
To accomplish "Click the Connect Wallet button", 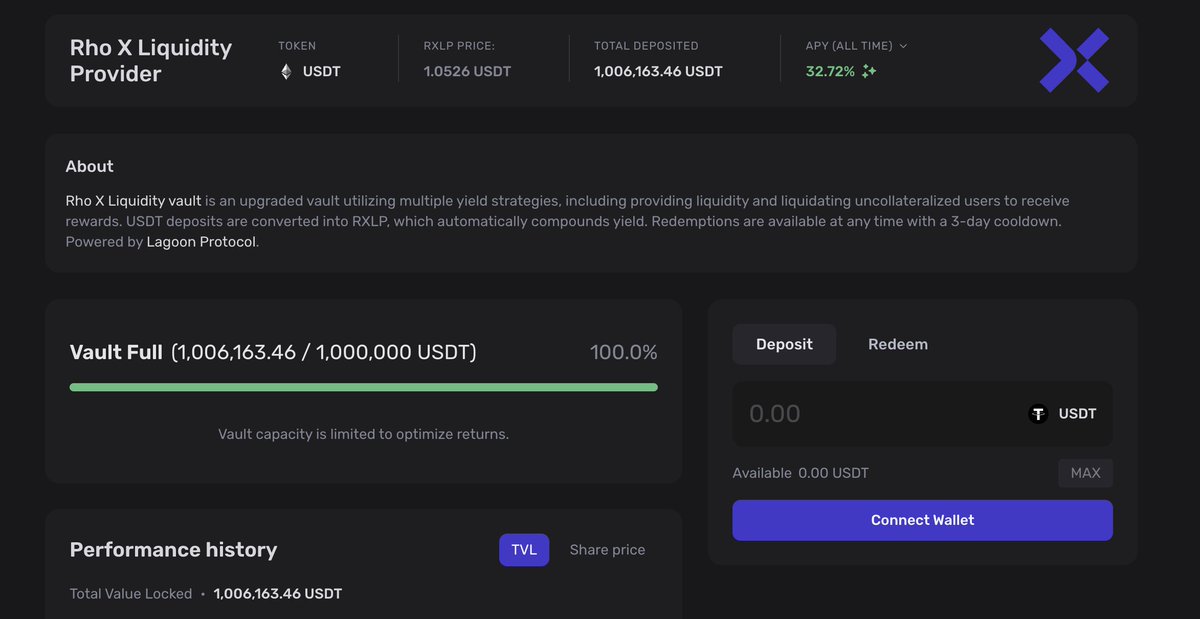I will tap(922, 520).
